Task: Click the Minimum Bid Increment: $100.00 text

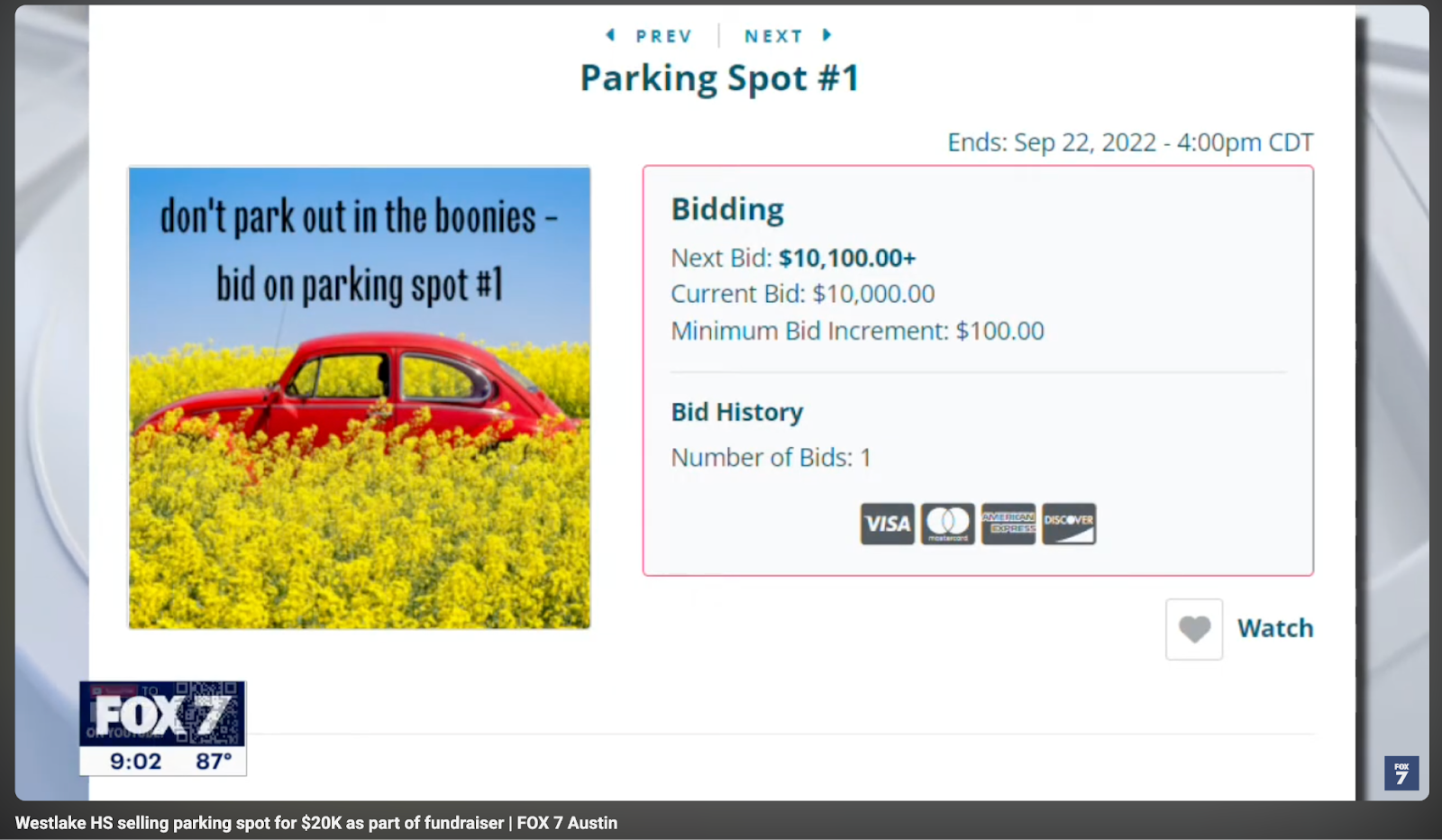Action: click(x=857, y=331)
